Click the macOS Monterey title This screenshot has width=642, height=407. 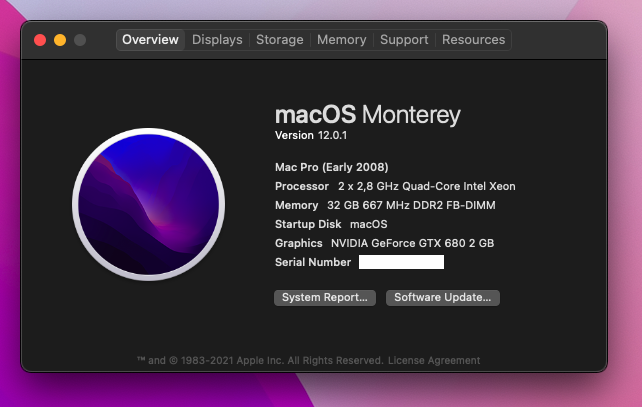coord(368,114)
